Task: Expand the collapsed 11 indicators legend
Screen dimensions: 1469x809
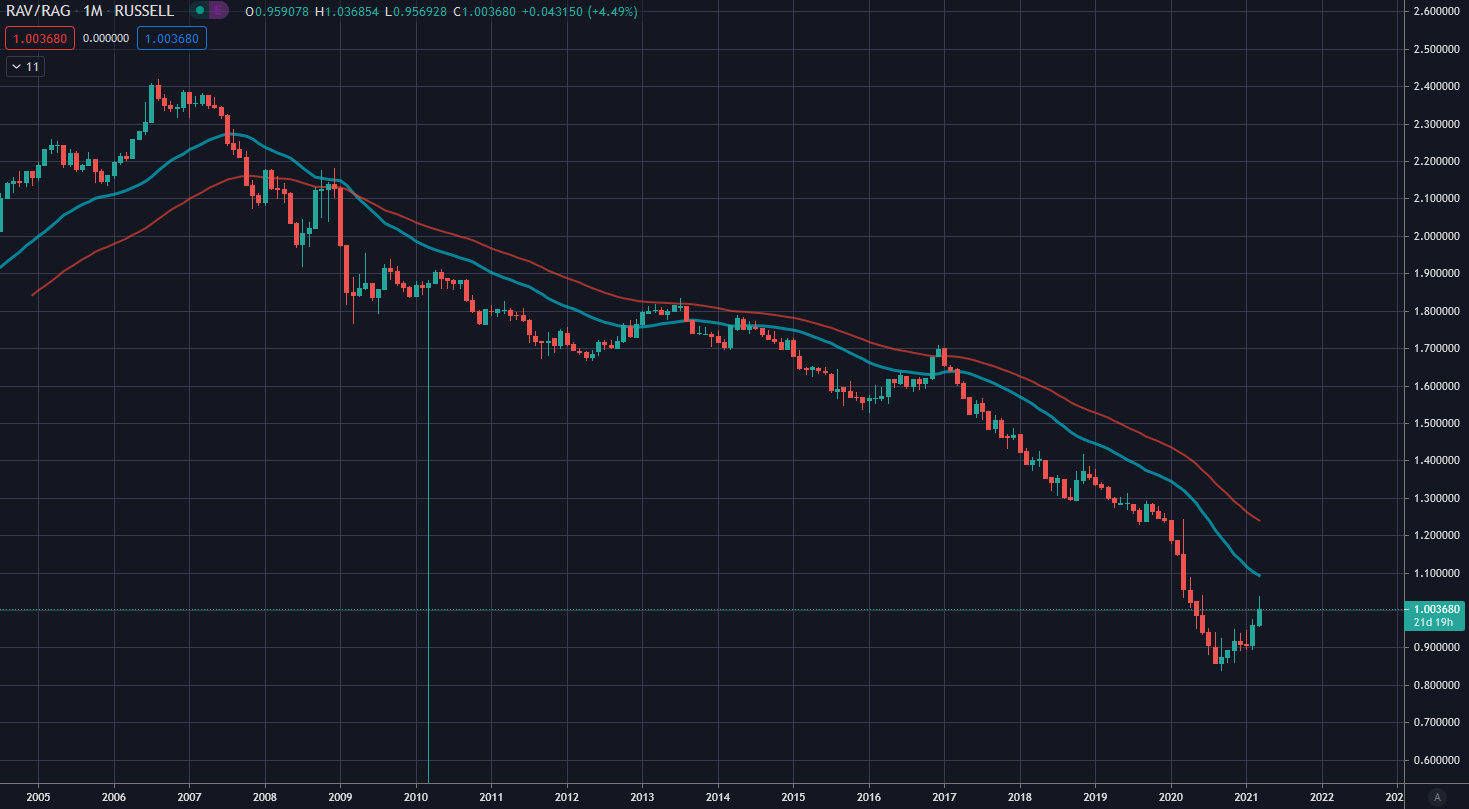Action: [25, 67]
